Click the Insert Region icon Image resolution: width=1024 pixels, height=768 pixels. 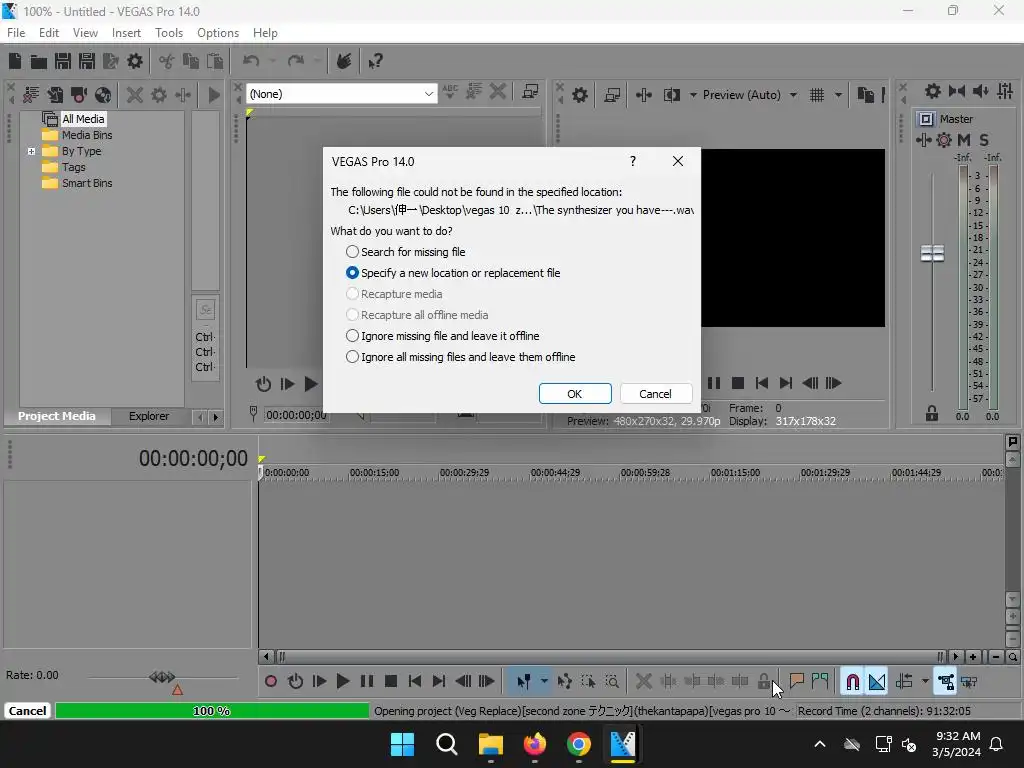820,682
